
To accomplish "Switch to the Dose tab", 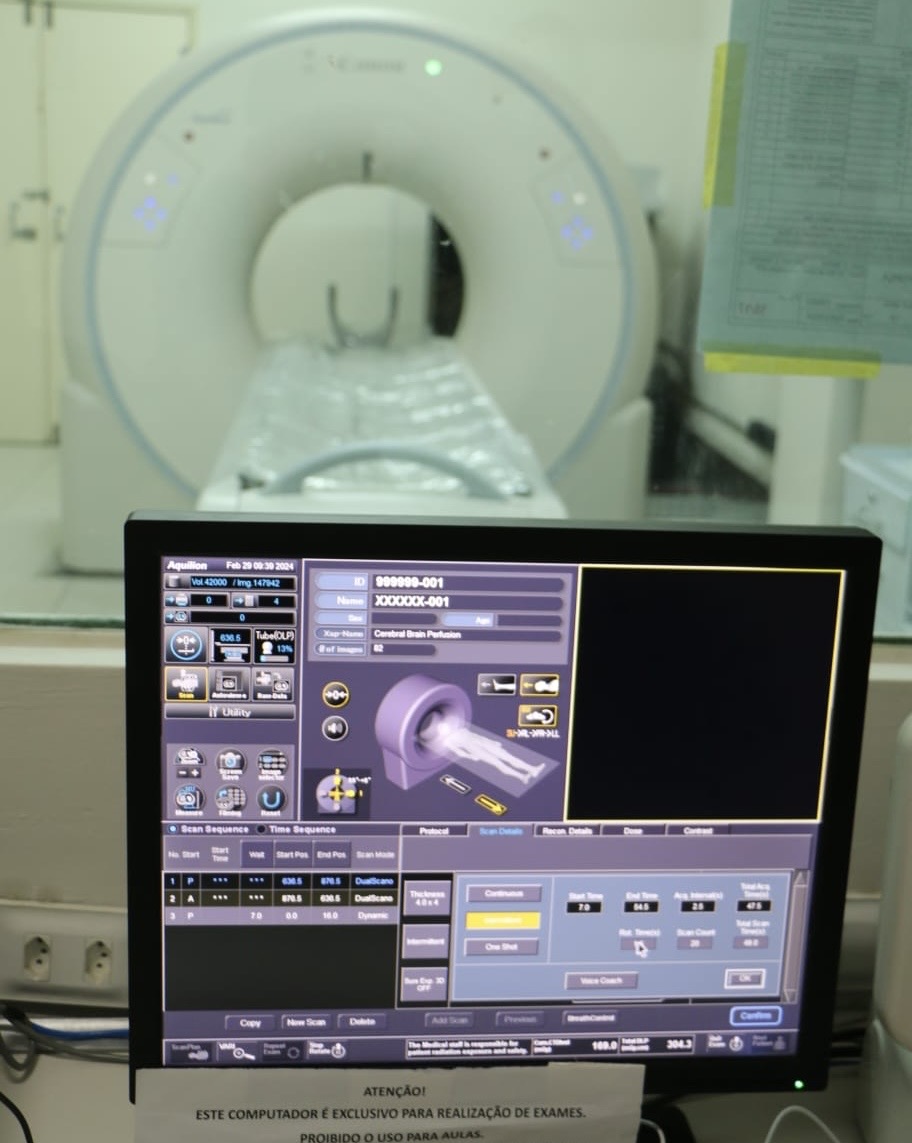I will pos(633,831).
